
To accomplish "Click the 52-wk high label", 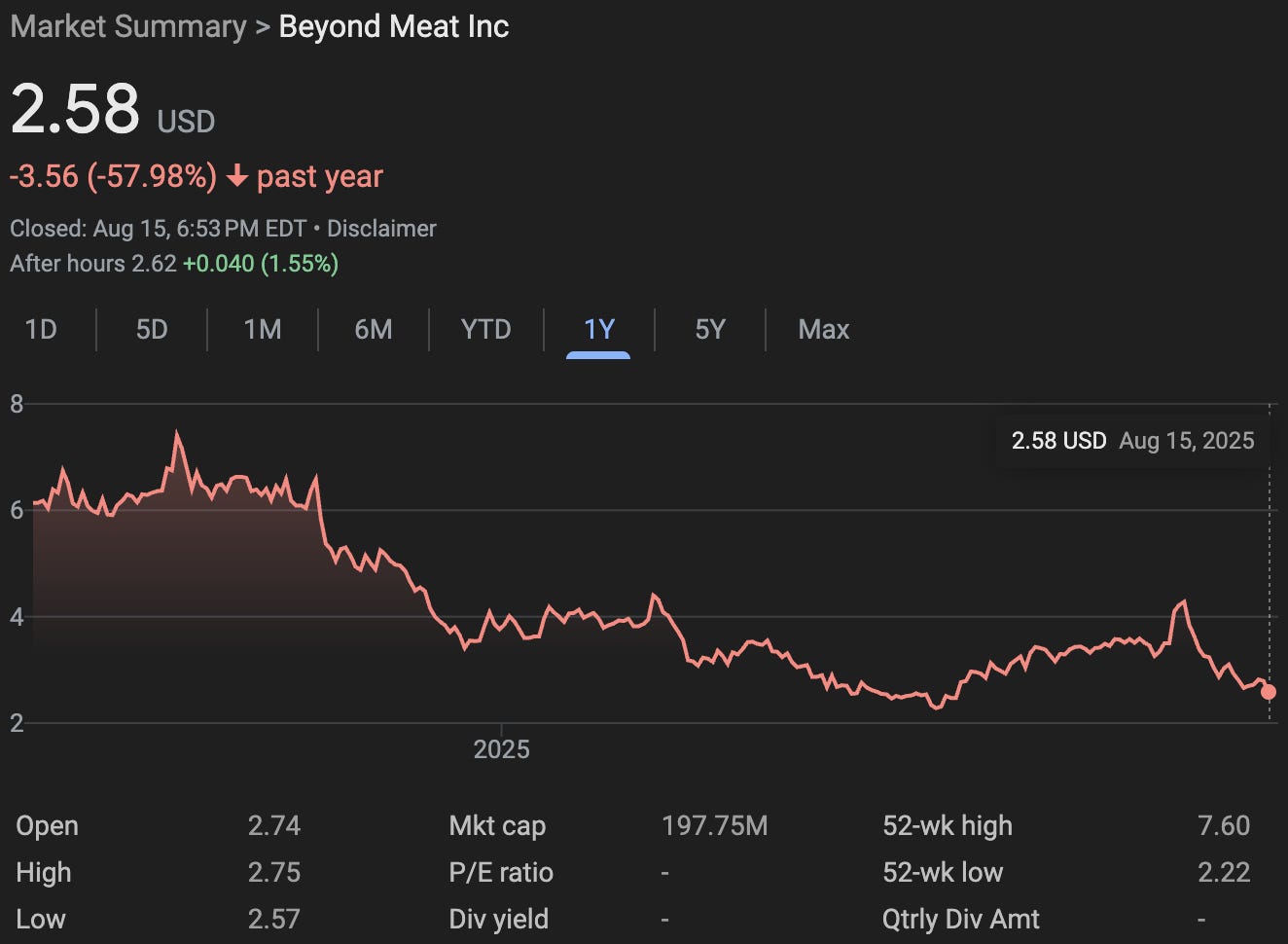I will click(x=948, y=826).
